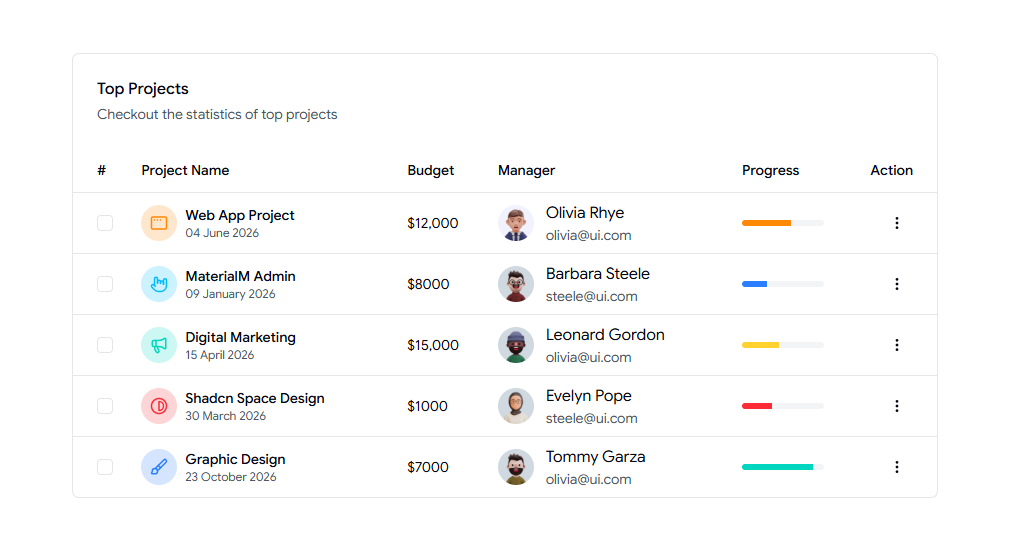Open the three-dot menu for MaterialM Admin

pyautogui.click(x=896, y=284)
